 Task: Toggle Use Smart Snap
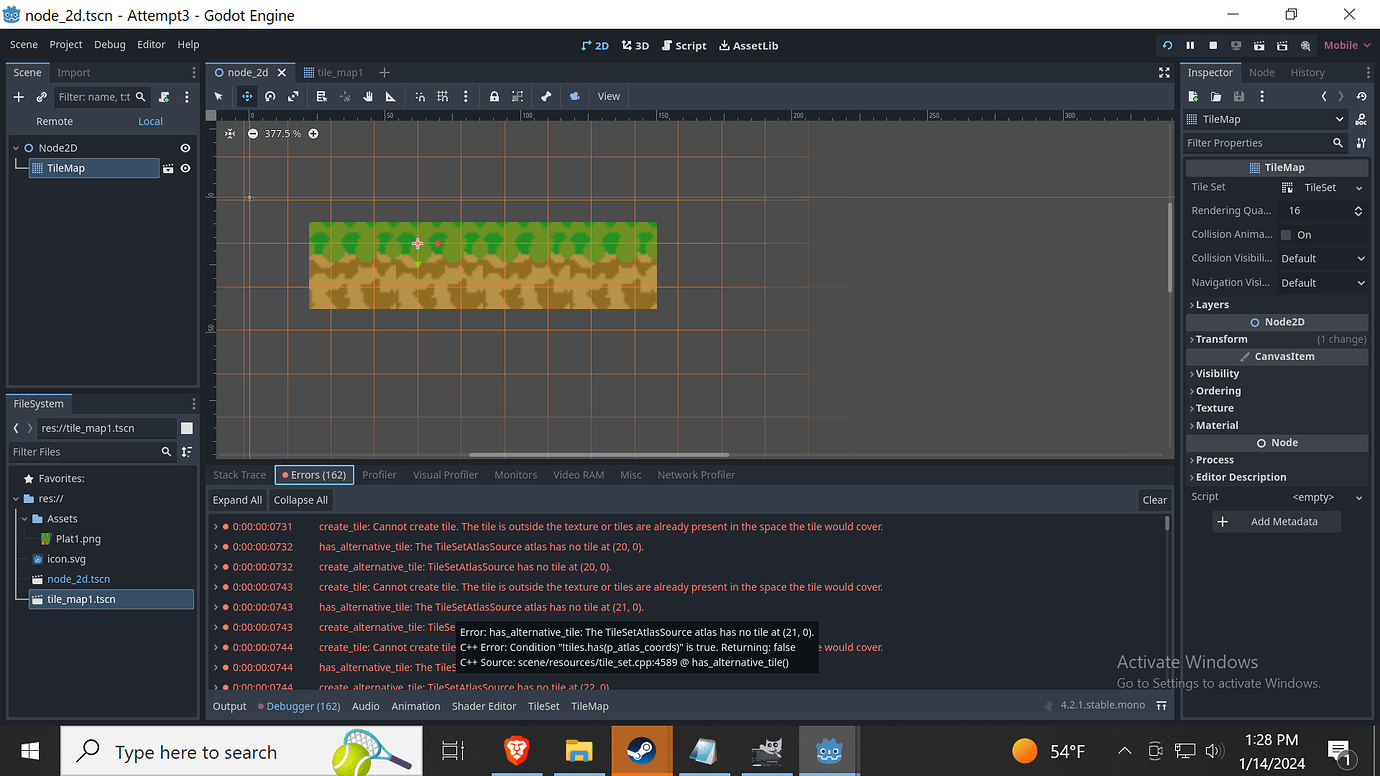(x=420, y=96)
